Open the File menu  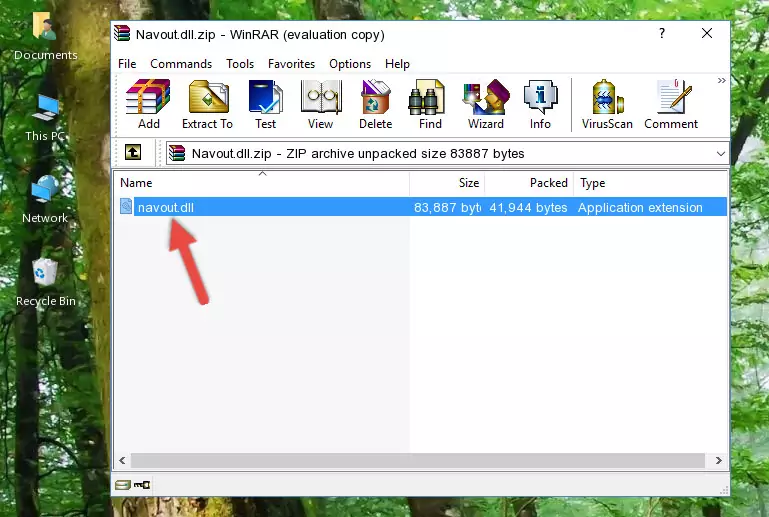coord(127,64)
